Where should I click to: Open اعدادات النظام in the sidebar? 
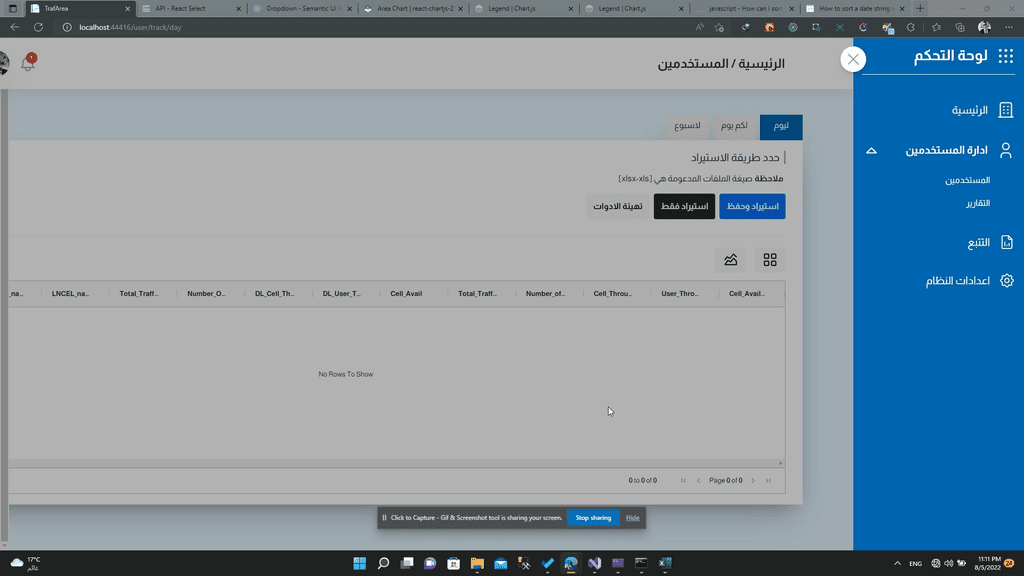coord(957,281)
